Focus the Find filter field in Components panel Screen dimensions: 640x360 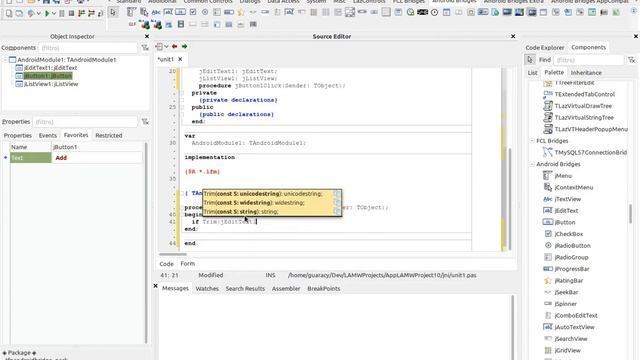tap(589, 60)
